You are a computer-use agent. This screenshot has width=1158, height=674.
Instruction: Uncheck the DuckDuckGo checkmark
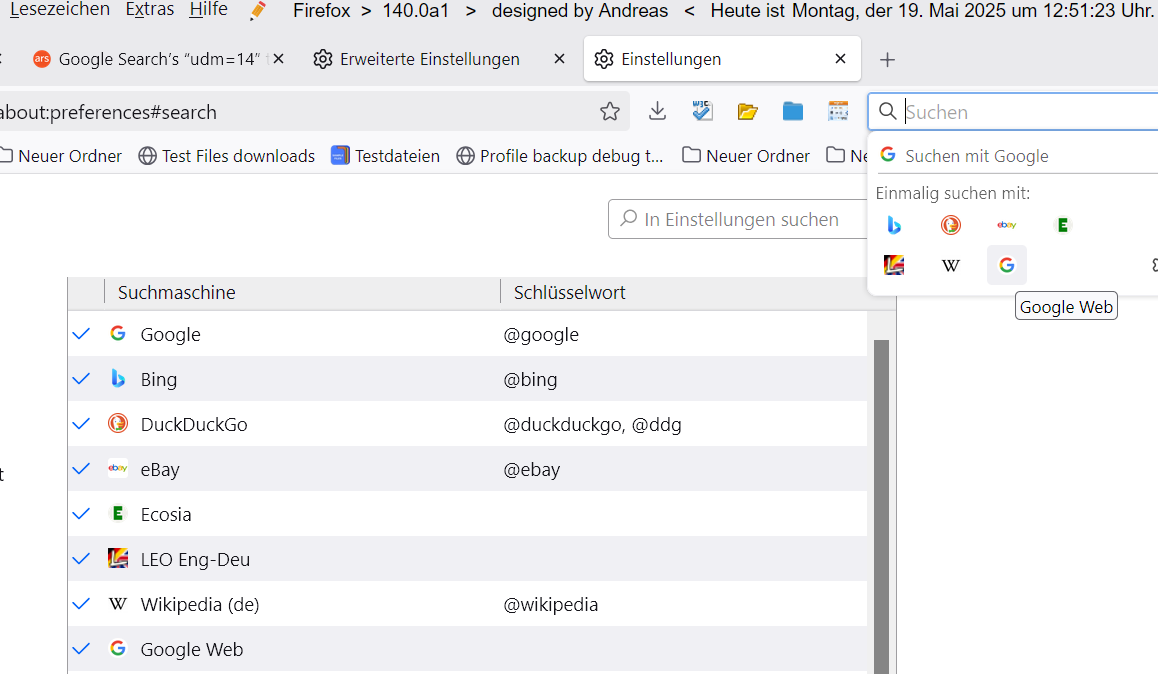[81, 424]
